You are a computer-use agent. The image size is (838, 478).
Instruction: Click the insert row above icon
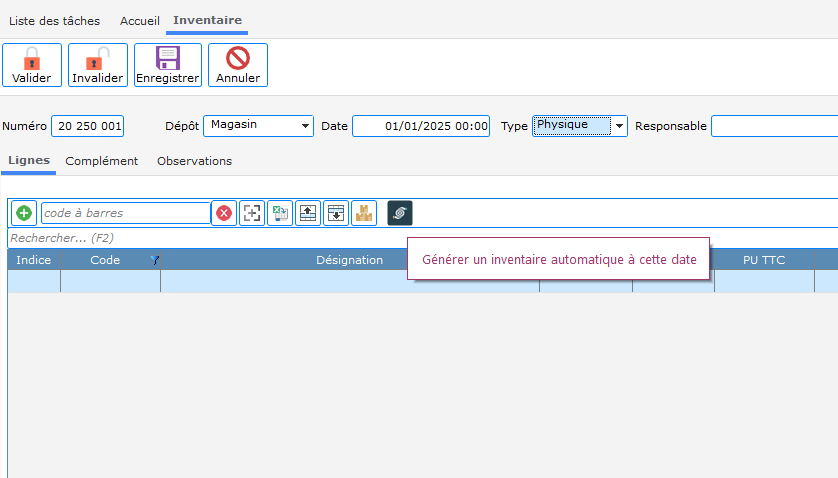pos(308,213)
